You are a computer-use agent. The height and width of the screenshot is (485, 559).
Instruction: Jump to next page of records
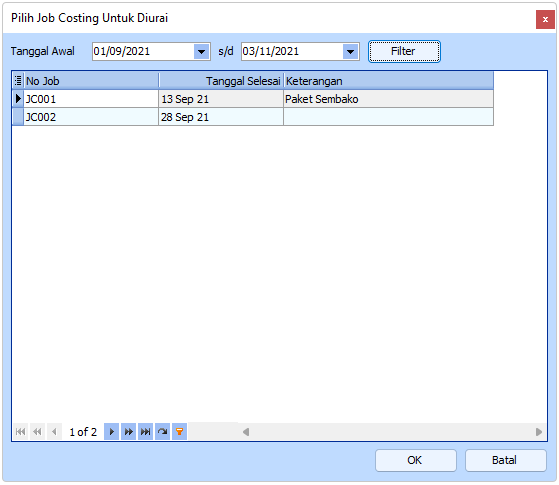point(128,432)
